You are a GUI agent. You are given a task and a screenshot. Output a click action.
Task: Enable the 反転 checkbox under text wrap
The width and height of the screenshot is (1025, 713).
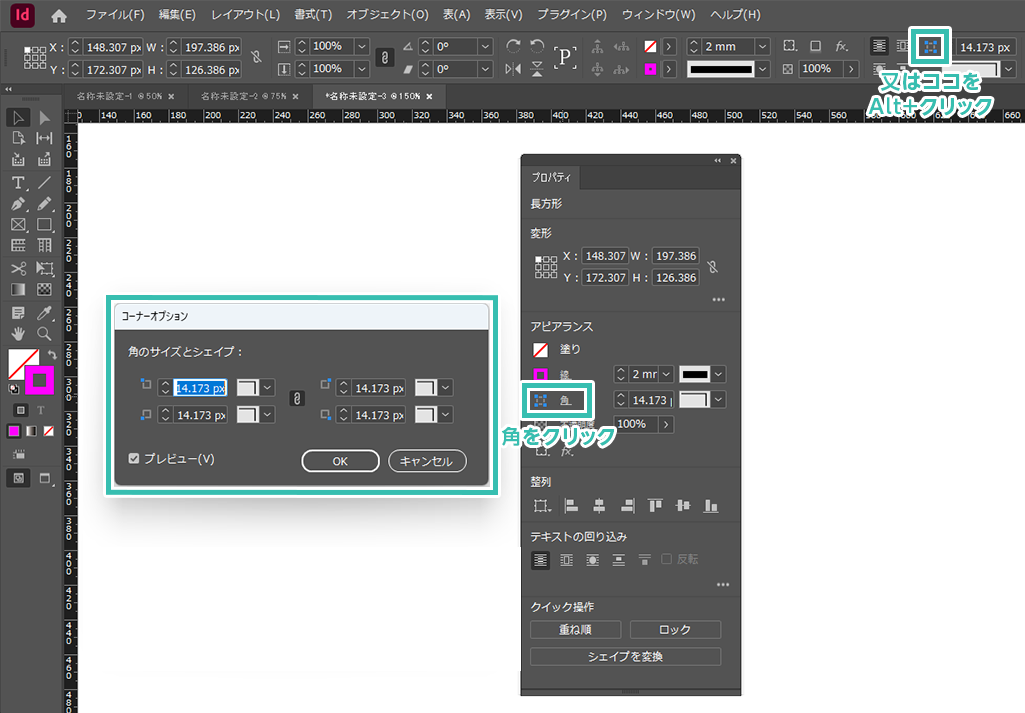pyautogui.click(x=666, y=559)
